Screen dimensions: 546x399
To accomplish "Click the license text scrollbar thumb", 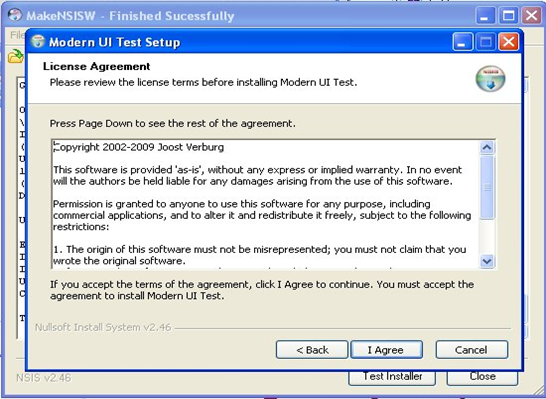I will click(487, 188).
